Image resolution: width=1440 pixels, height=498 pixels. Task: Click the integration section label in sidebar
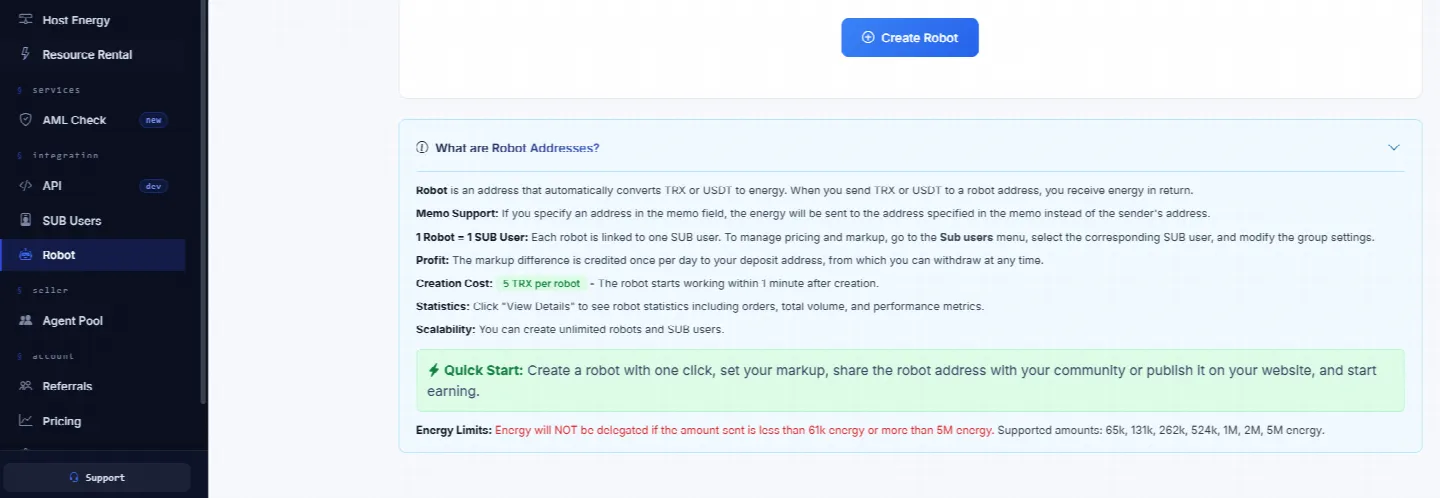65,156
